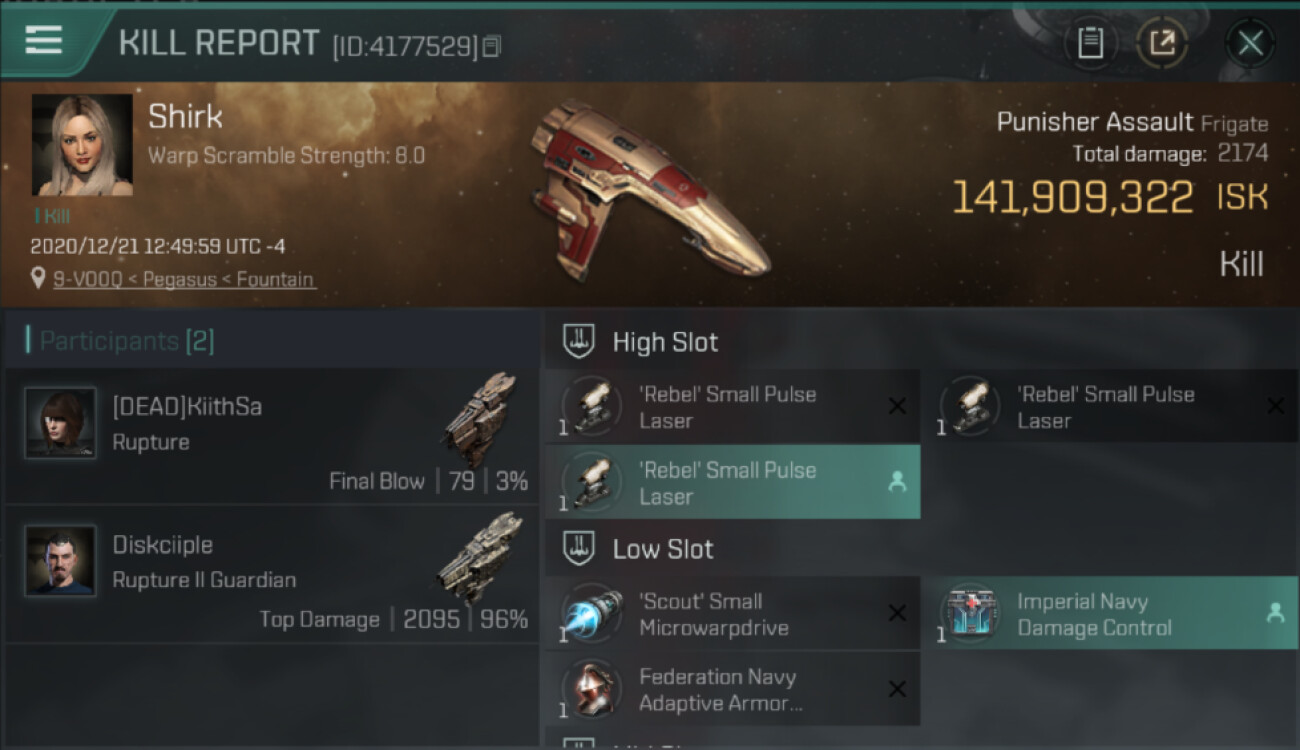Click the Imperial Navy Damage Control icon
This screenshot has height=750, width=1300.
coord(970,613)
